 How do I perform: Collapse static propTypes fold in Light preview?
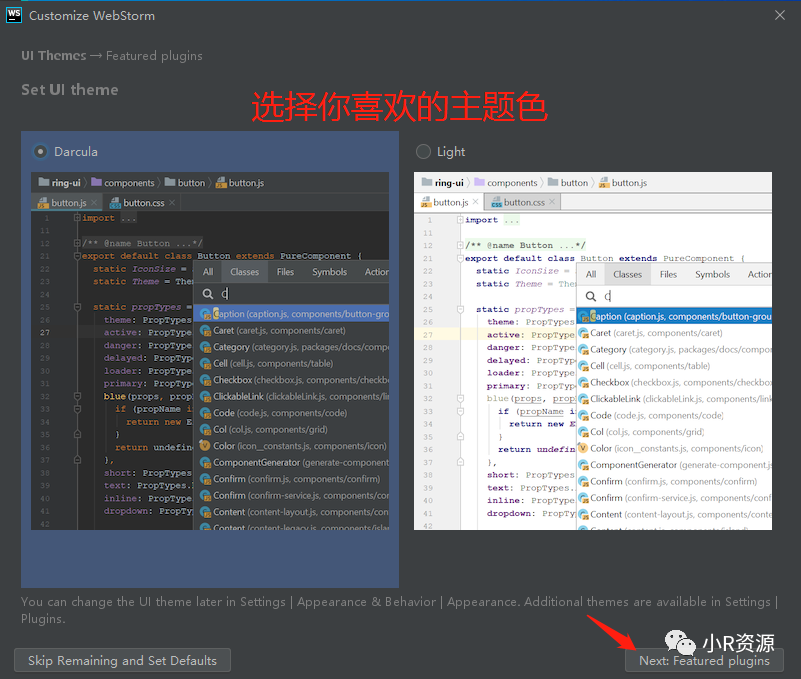point(460,310)
